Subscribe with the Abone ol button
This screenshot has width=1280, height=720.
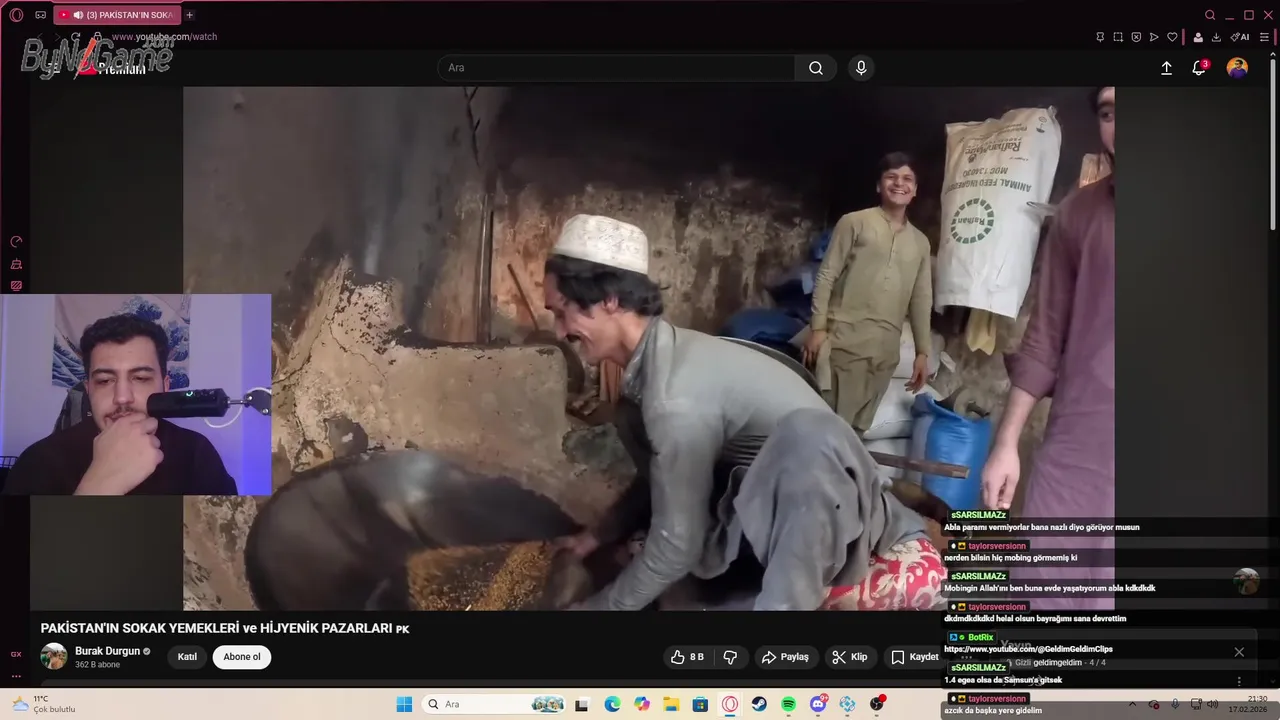[x=242, y=657]
